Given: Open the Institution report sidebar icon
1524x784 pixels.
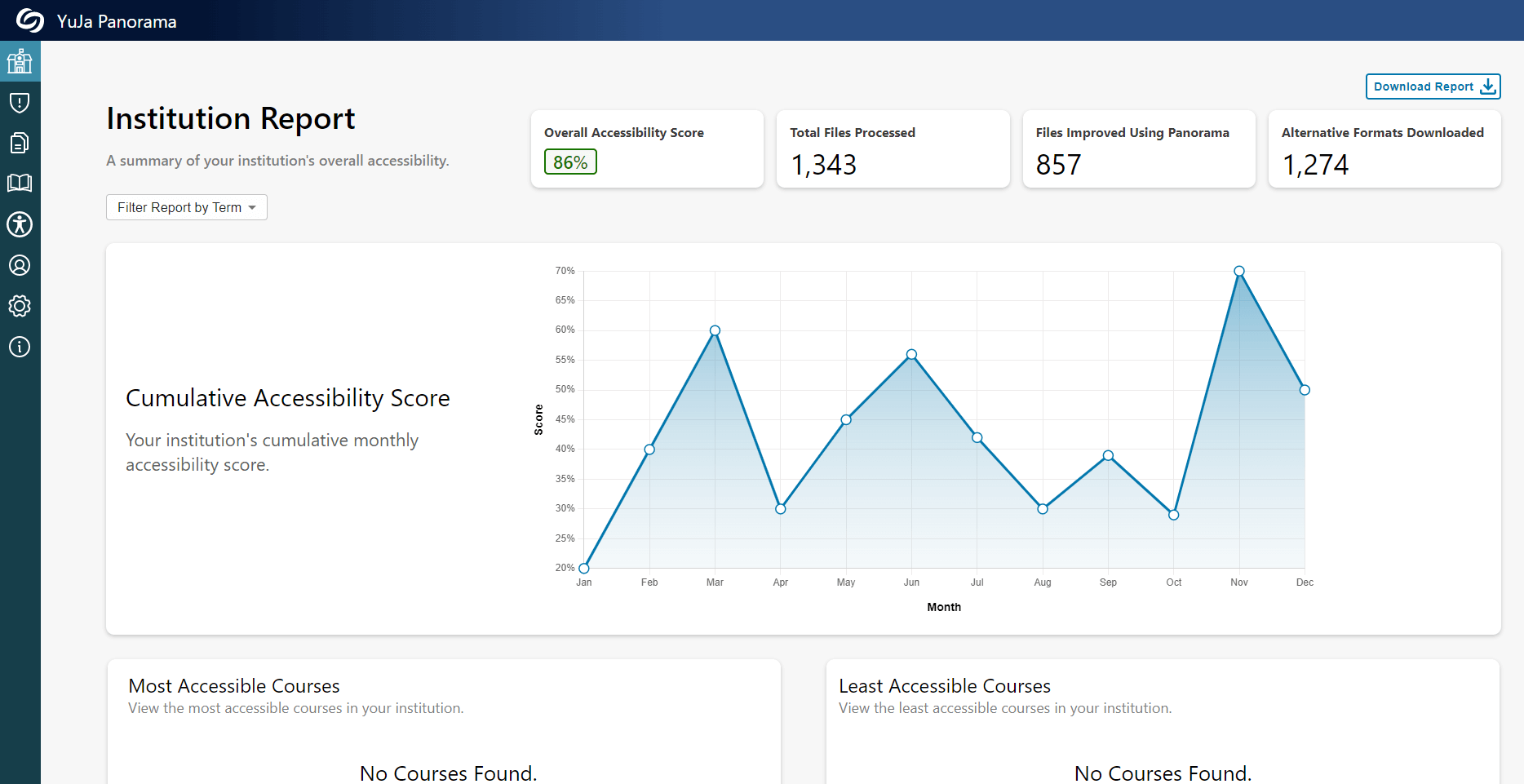Looking at the screenshot, I should (x=20, y=61).
